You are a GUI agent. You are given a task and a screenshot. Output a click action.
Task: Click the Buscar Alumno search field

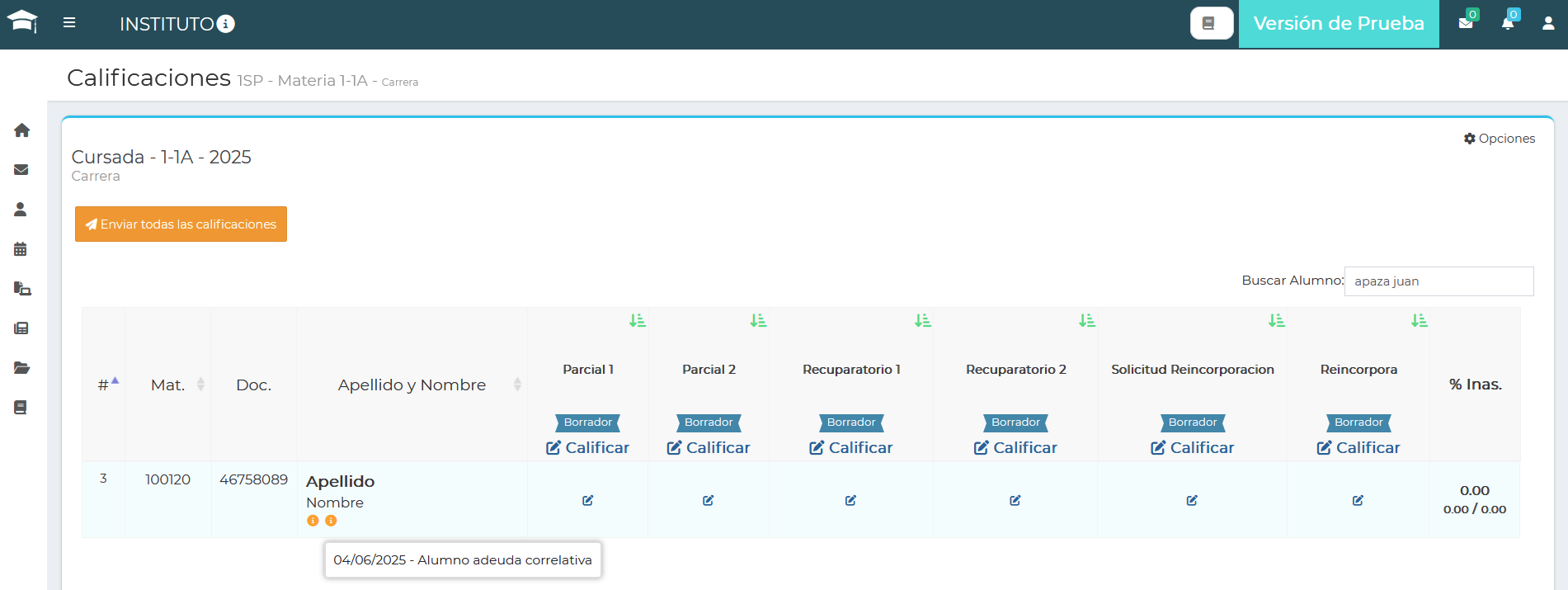[x=1439, y=281]
